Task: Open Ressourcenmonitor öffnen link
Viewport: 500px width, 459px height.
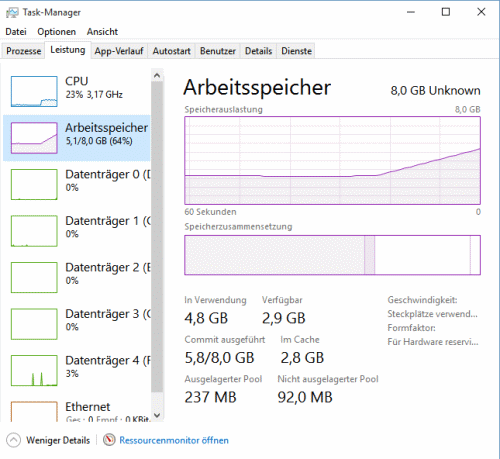Action: [x=174, y=440]
